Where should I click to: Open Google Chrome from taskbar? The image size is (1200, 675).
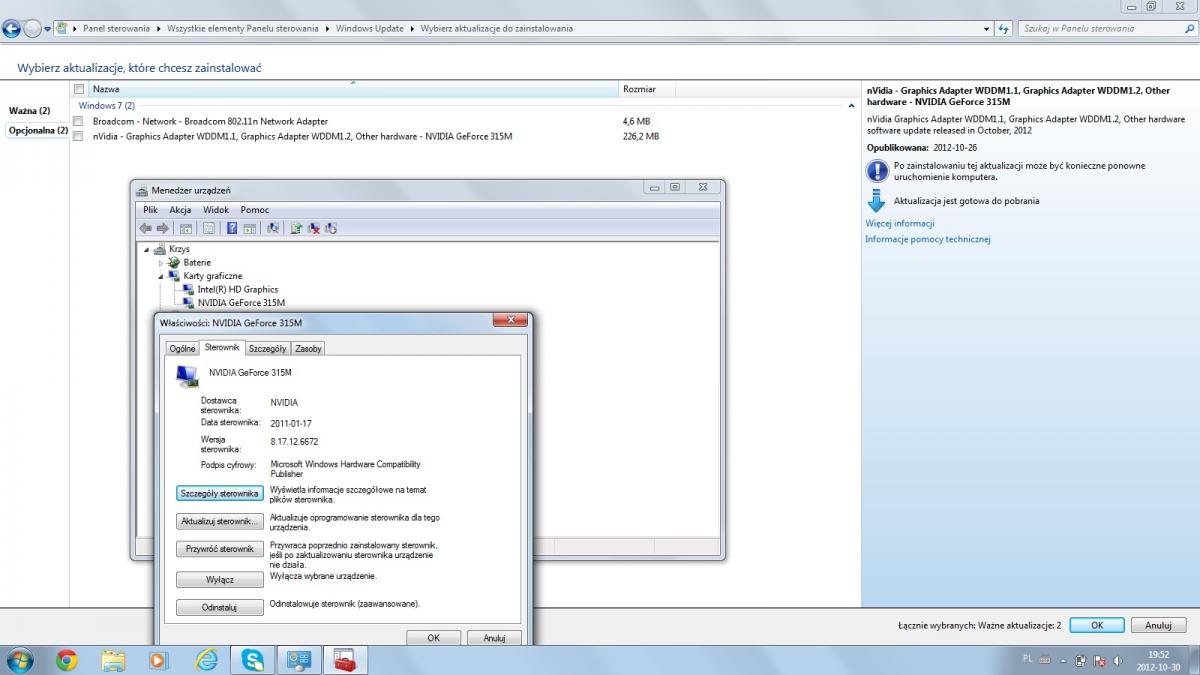(x=67, y=660)
